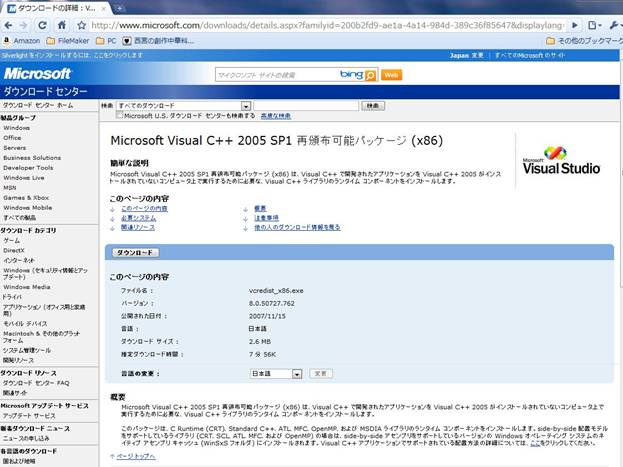The height and width of the screenshot is (467, 623).
Task: Click the Japan region change link
Action: 466,55
